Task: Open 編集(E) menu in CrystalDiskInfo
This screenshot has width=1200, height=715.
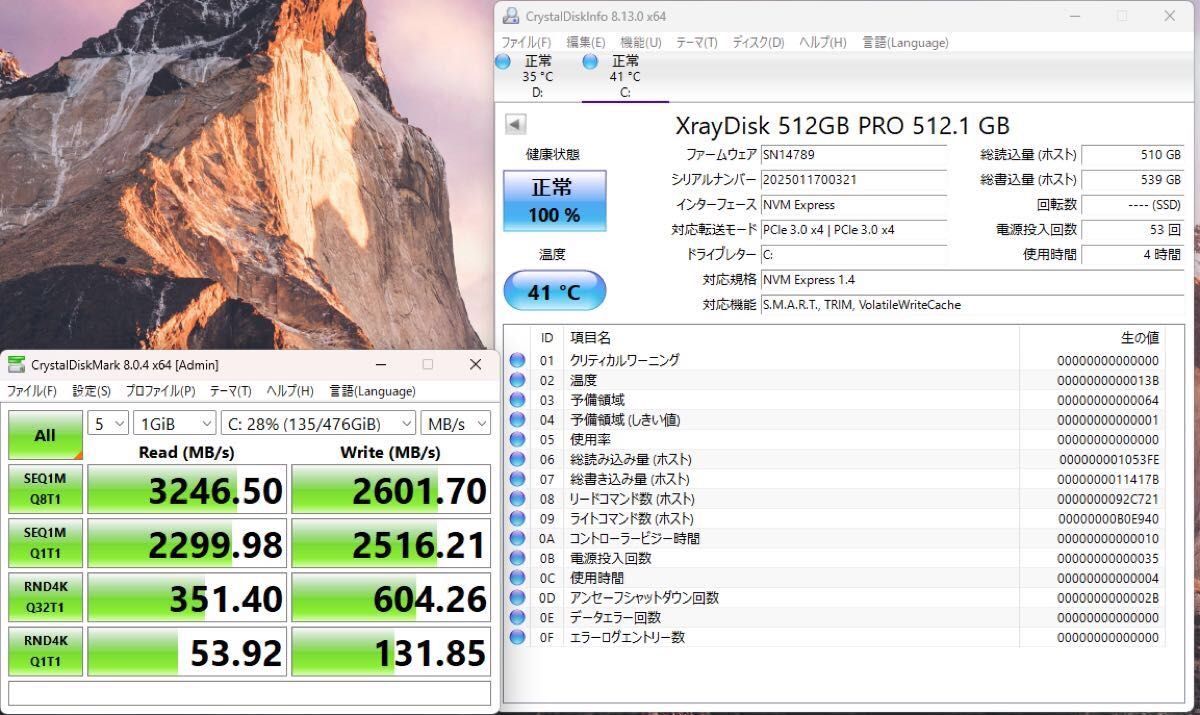Action: 586,42
